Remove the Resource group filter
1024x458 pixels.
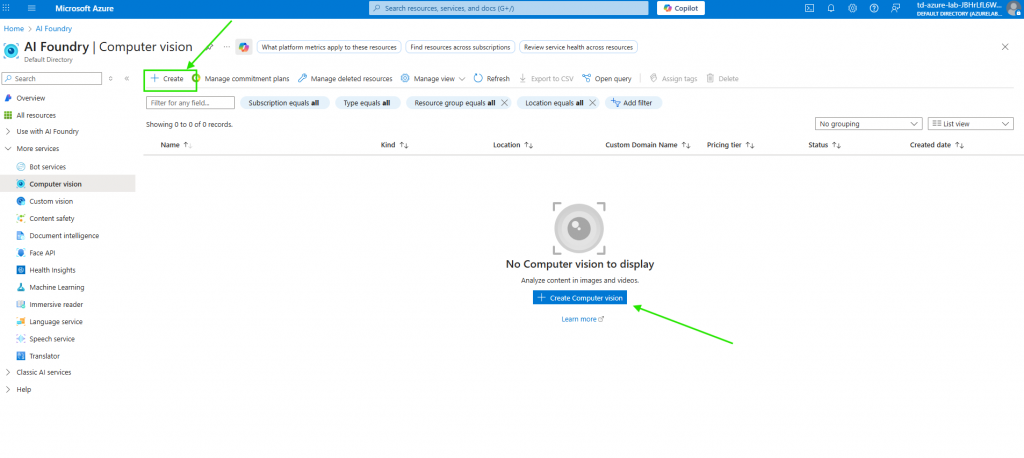coord(504,103)
